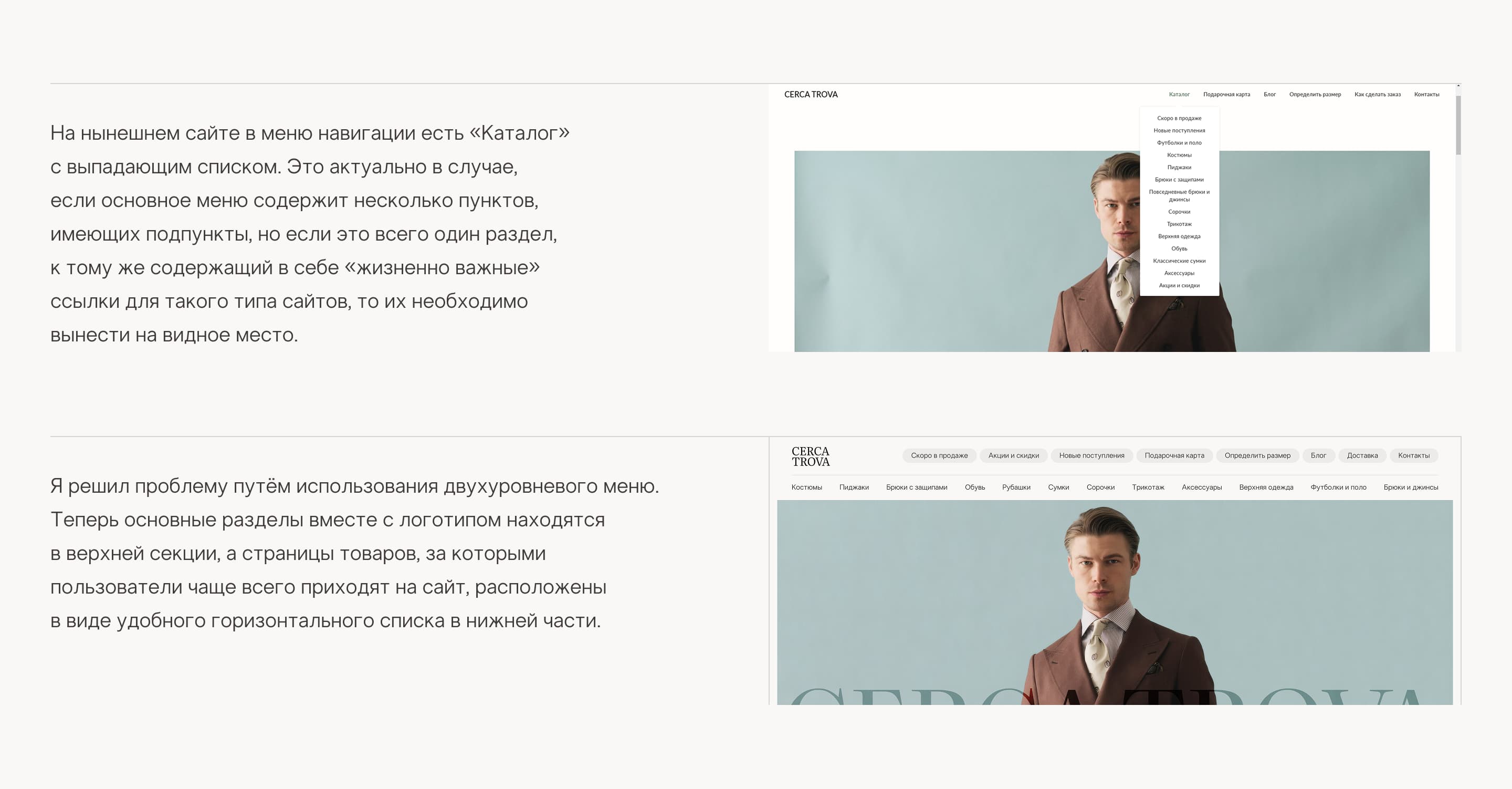Click Футболки и поло category
Image resolution: width=1512 pixels, height=789 pixels.
click(1338, 487)
